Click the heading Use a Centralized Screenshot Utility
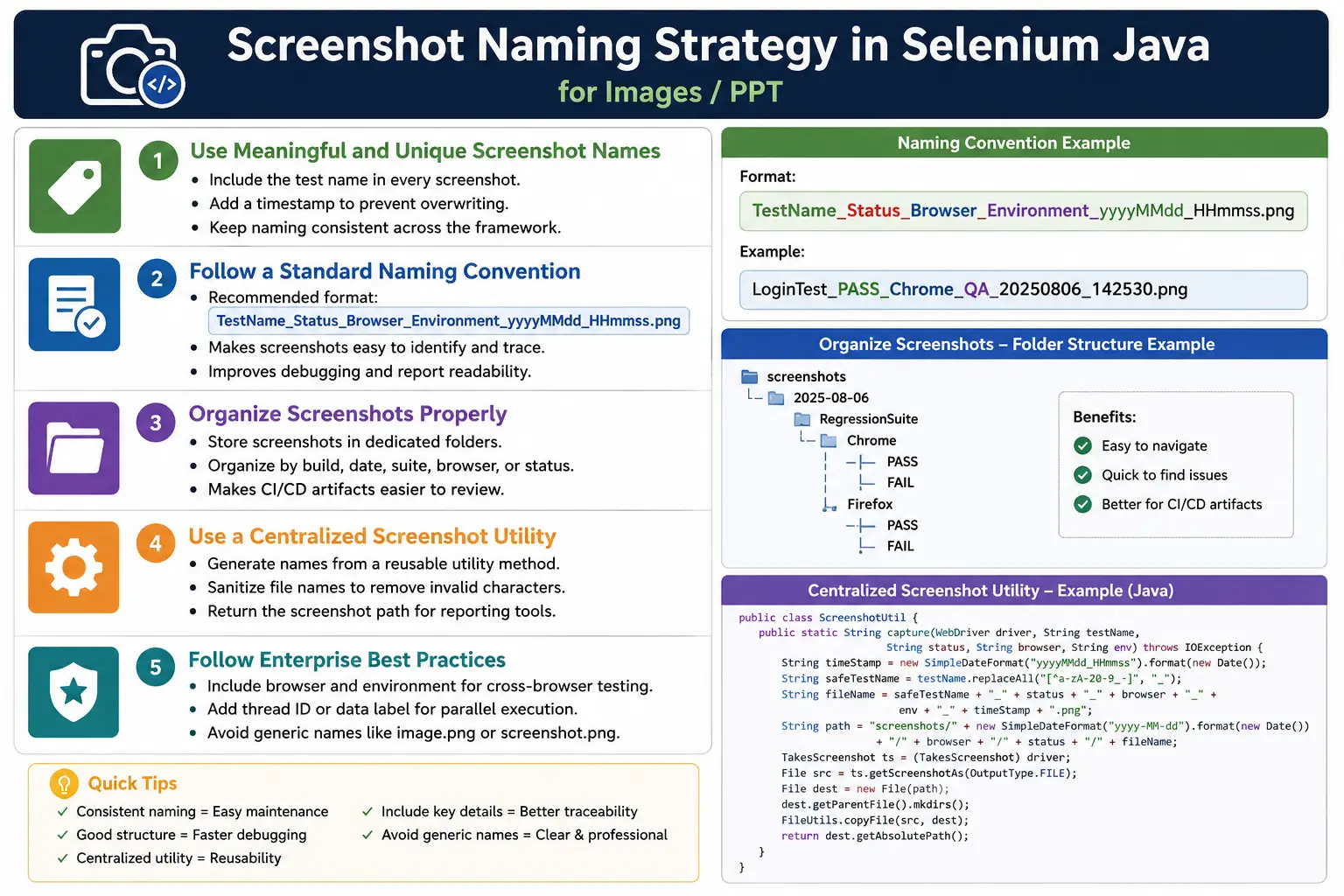 [373, 536]
